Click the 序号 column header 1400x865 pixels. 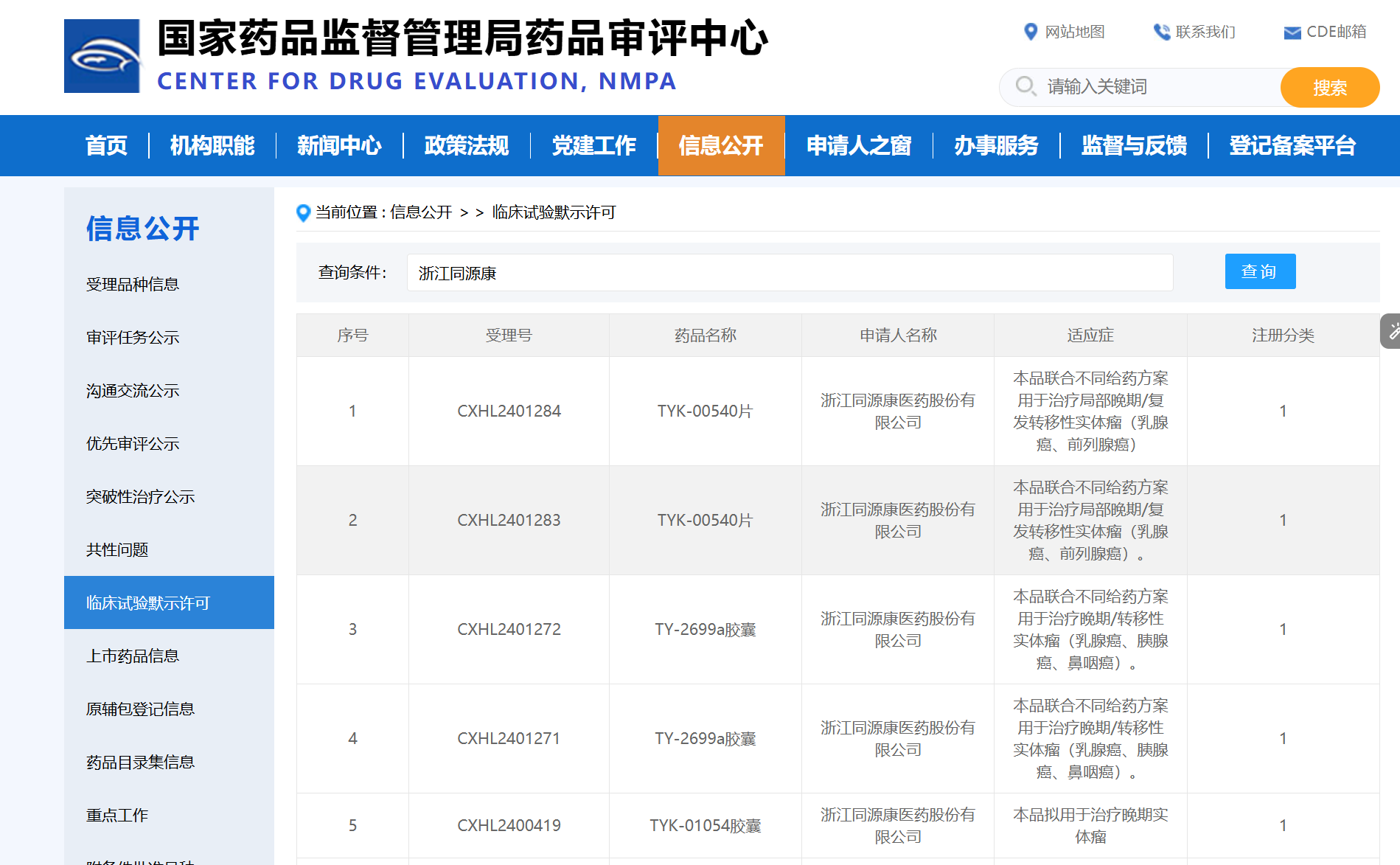(352, 336)
